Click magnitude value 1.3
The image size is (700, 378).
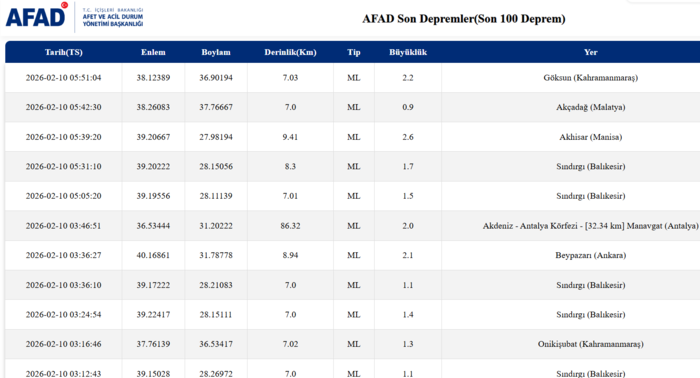click(408, 344)
